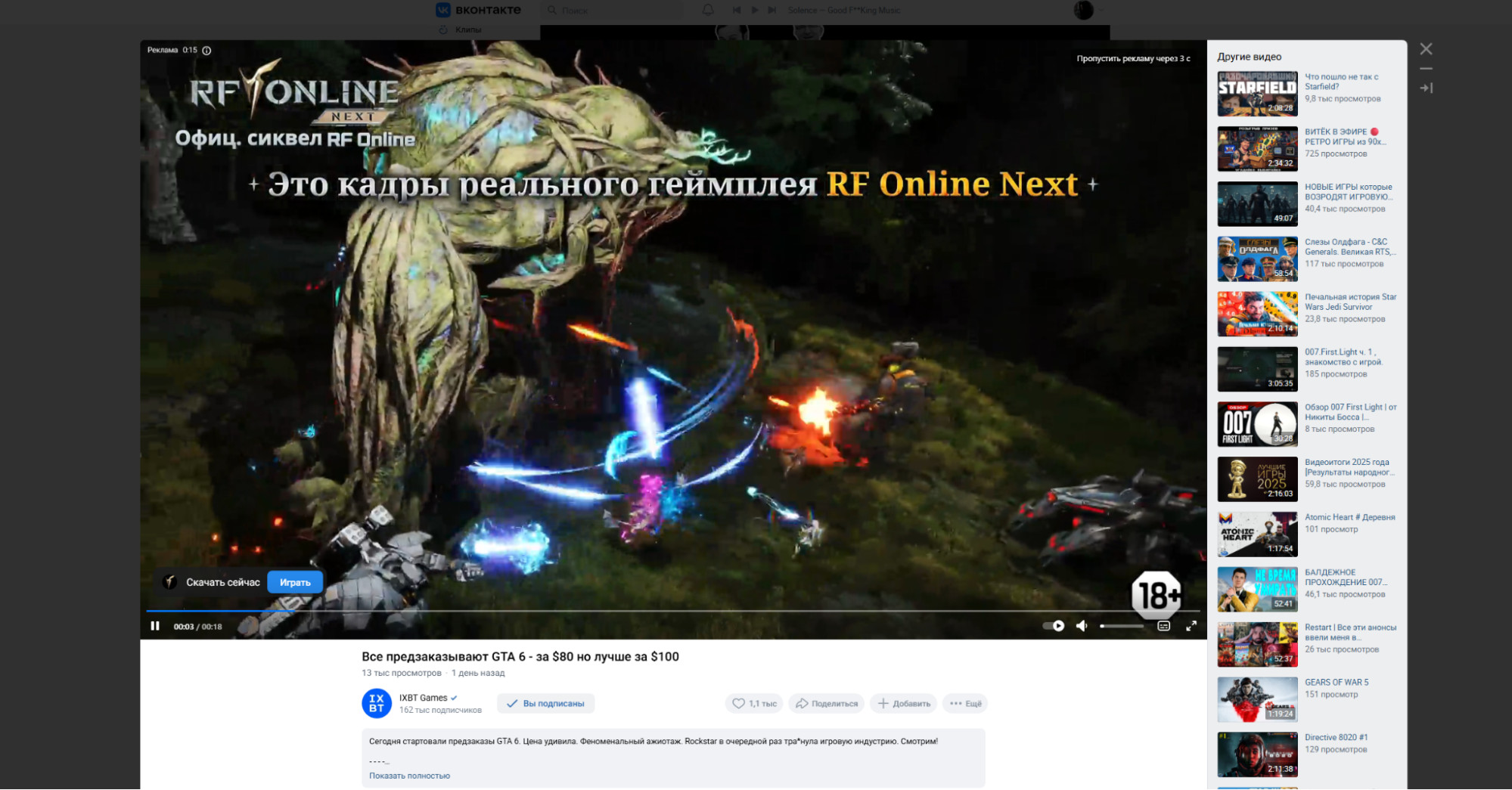
Task: Open video Restart | Все эти анонсы
Action: pos(1350,633)
